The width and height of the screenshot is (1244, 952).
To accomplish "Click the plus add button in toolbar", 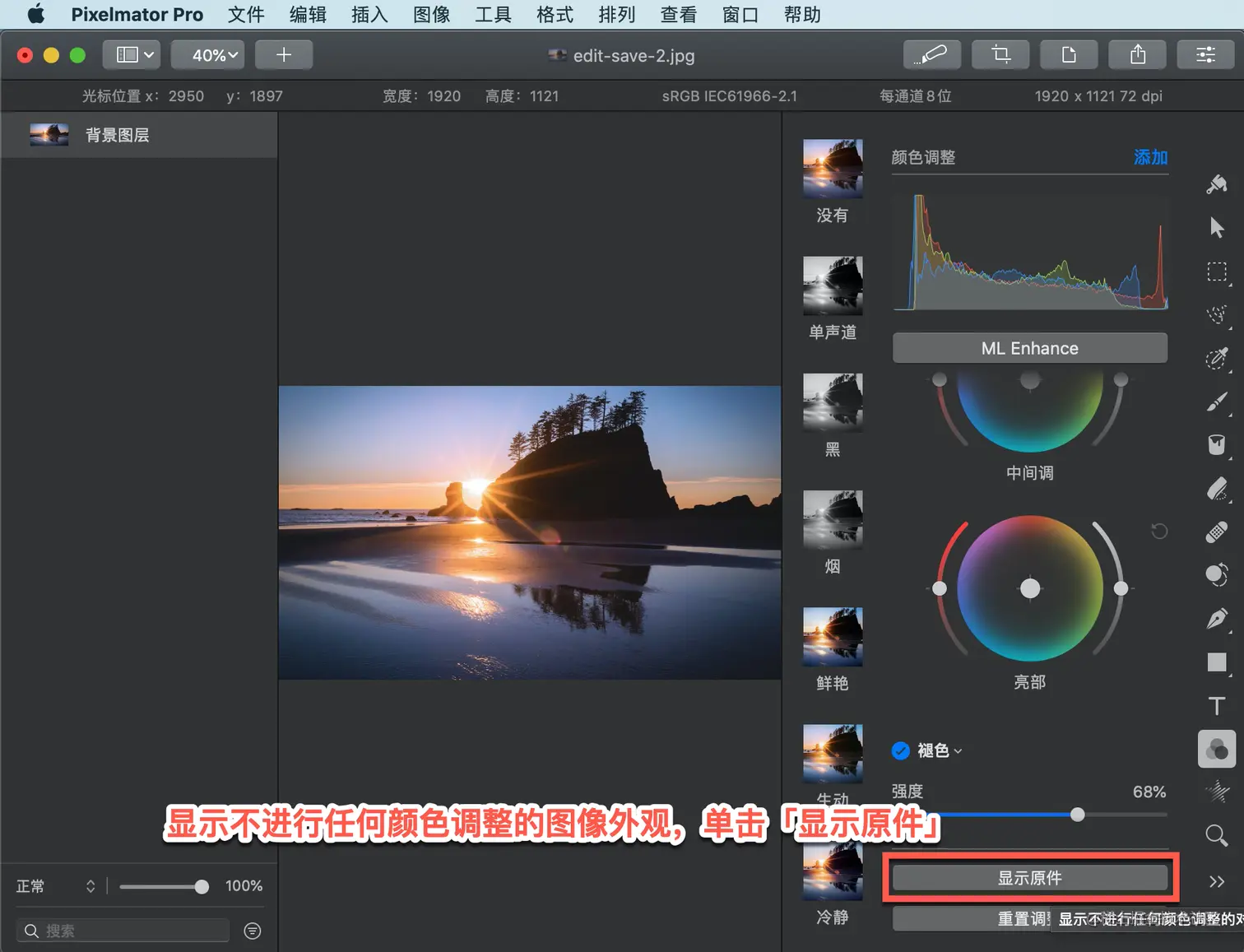I will coord(284,55).
